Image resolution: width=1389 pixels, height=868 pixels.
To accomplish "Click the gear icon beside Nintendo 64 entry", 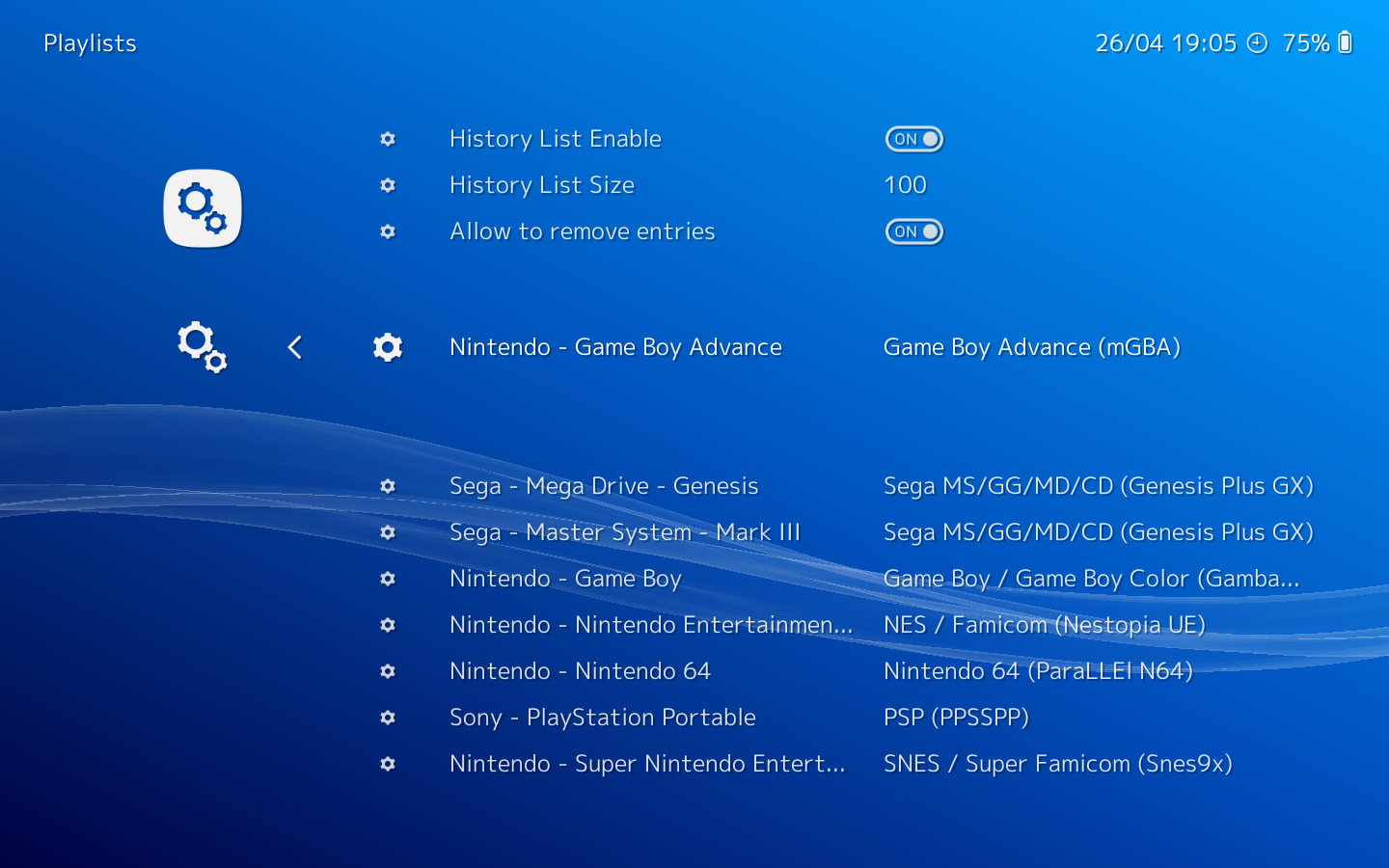I will tap(388, 671).
